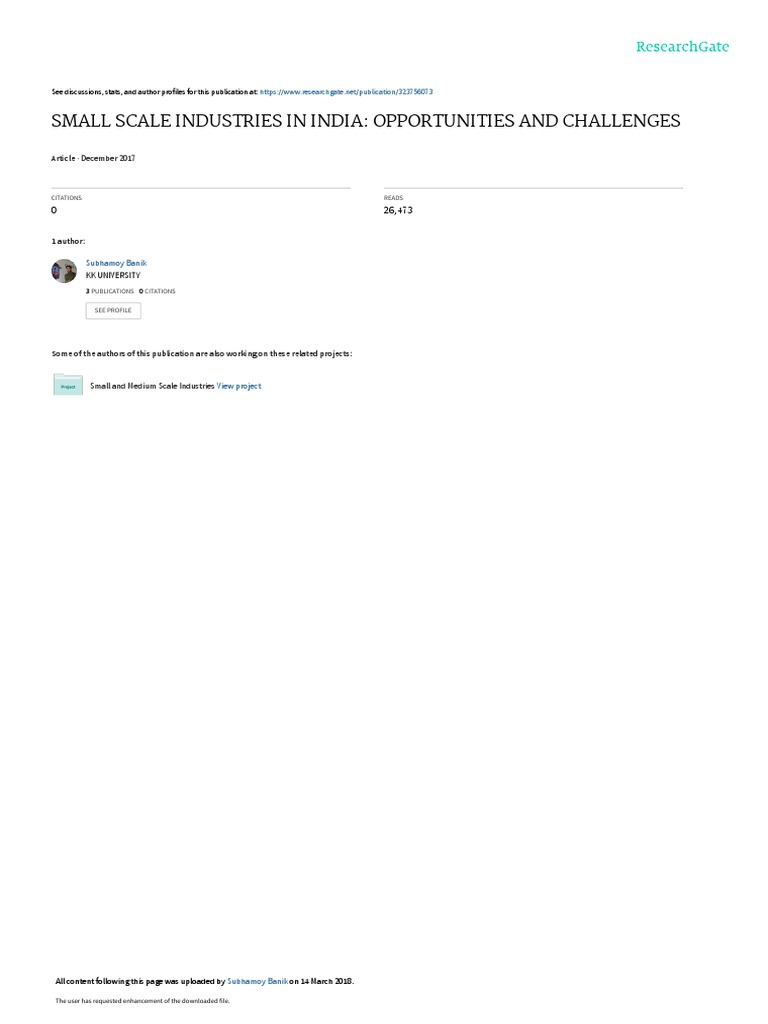Click the uploader name Subhamoy Banik in footer
Viewport: 768px width, 1024px height.
coord(257,981)
